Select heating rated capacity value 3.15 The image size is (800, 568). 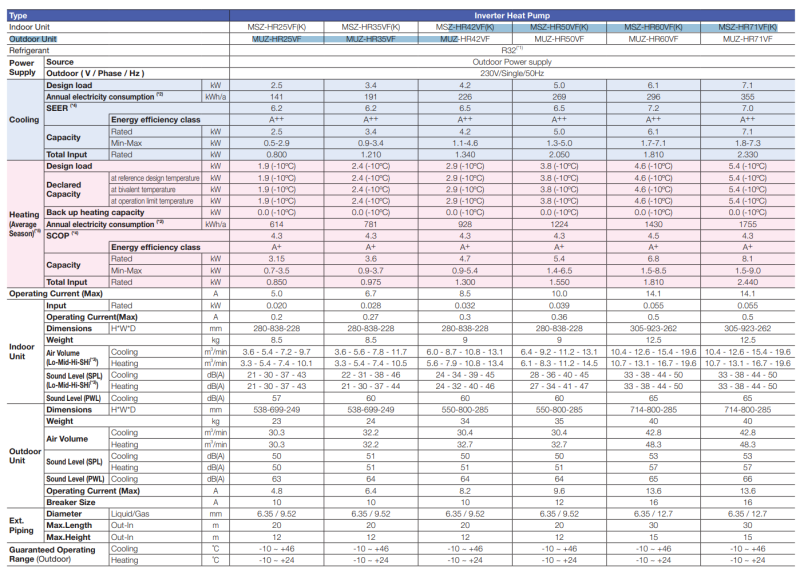click(x=277, y=259)
